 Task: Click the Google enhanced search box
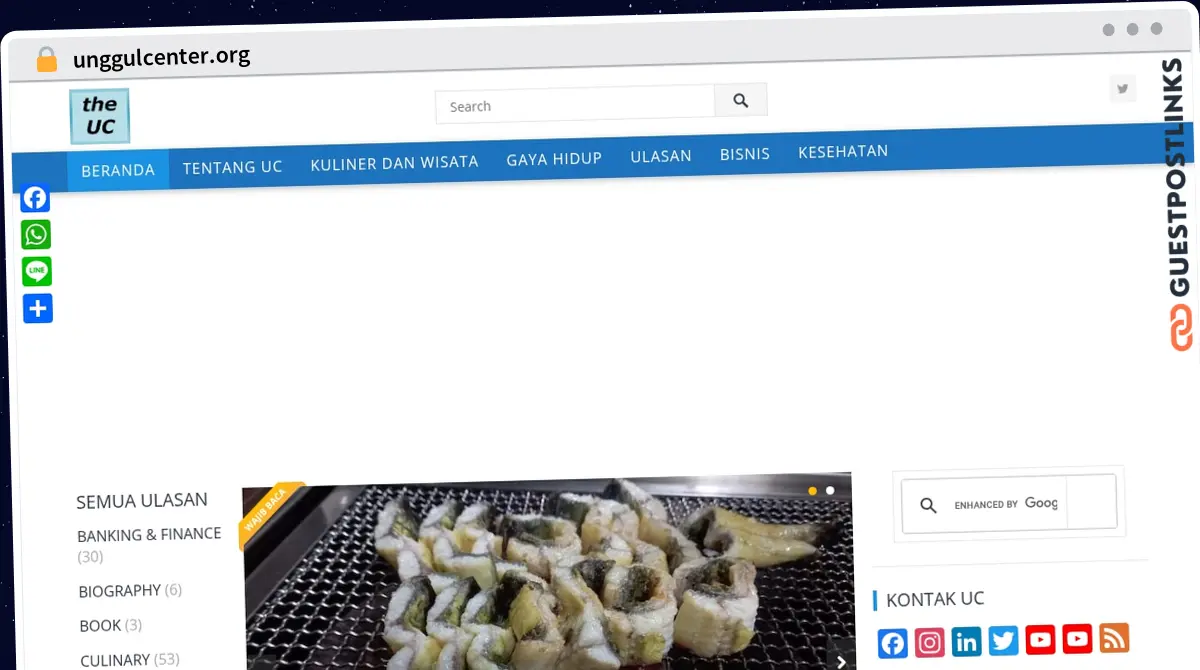pos(1008,503)
